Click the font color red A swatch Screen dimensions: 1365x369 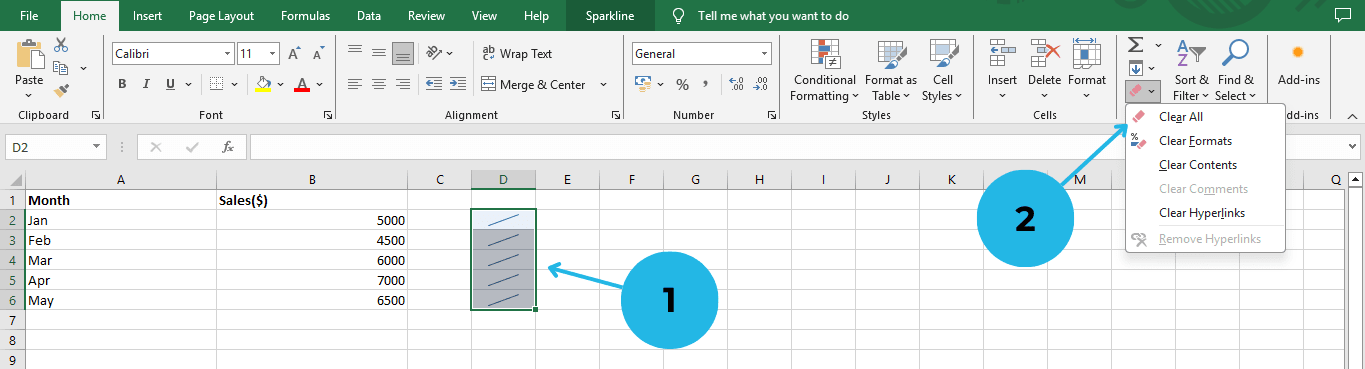point(302,84)
